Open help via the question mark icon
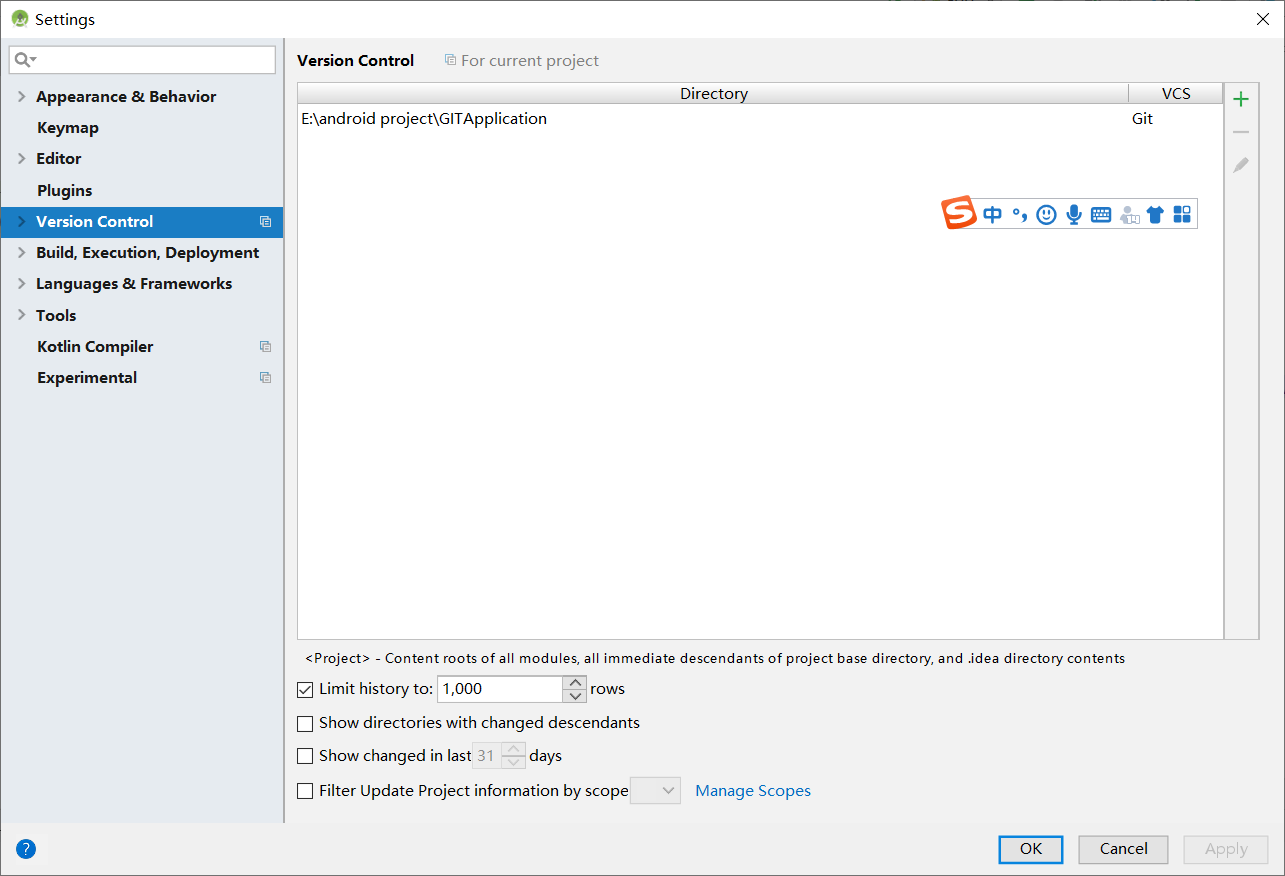The height and width of the screenshot is (876, 1285). pos(25,848)
